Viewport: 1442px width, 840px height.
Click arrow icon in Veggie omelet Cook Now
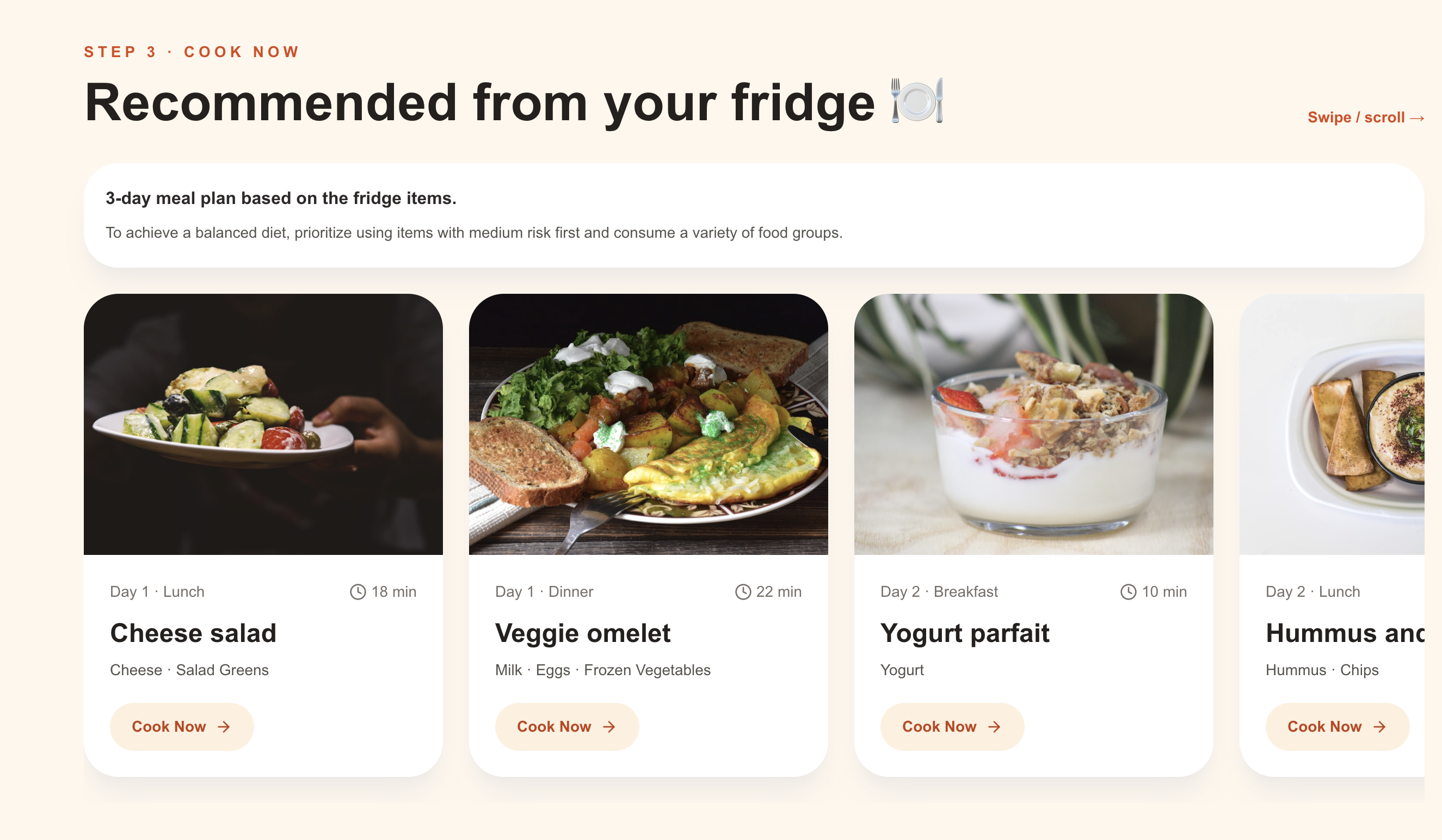tap(609, 727)
